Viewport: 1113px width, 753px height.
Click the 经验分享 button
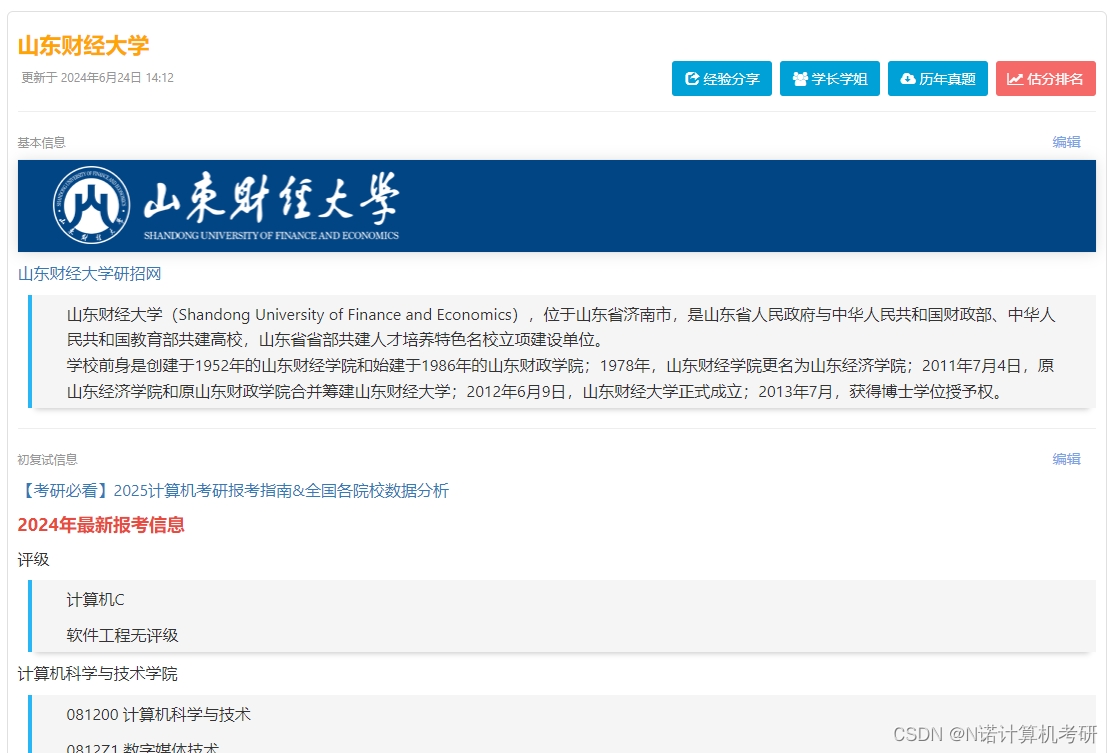721,79
